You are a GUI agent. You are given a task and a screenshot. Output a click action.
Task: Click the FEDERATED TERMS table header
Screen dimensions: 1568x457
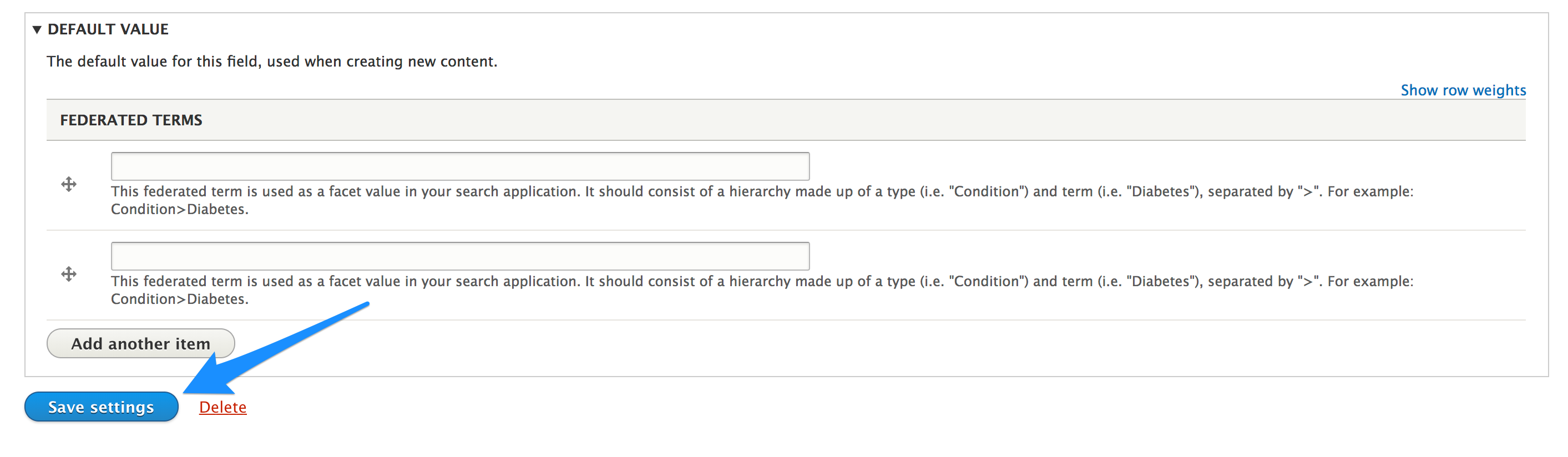pos(131,120)
